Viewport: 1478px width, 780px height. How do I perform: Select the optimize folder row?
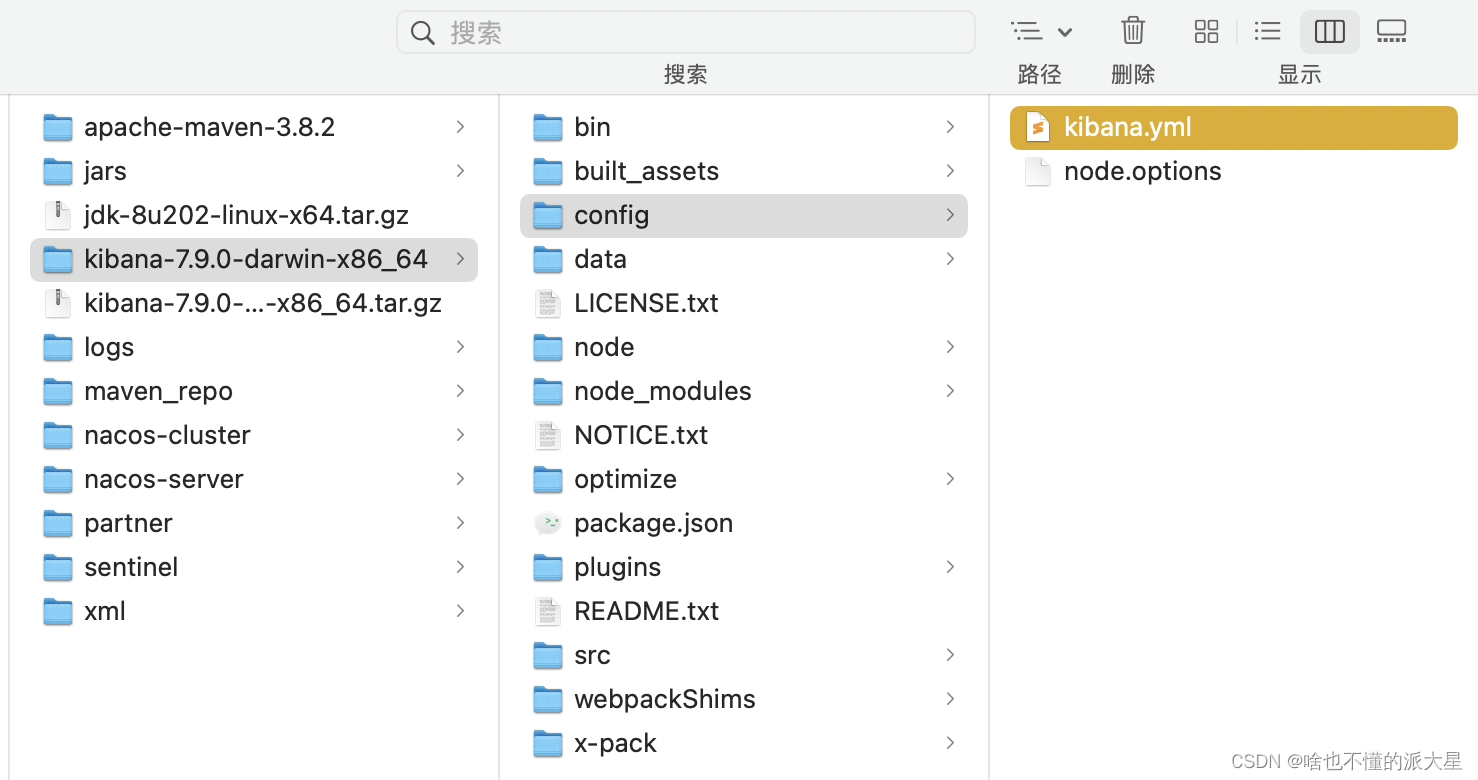pyautogui.click(x=744, y=479)
